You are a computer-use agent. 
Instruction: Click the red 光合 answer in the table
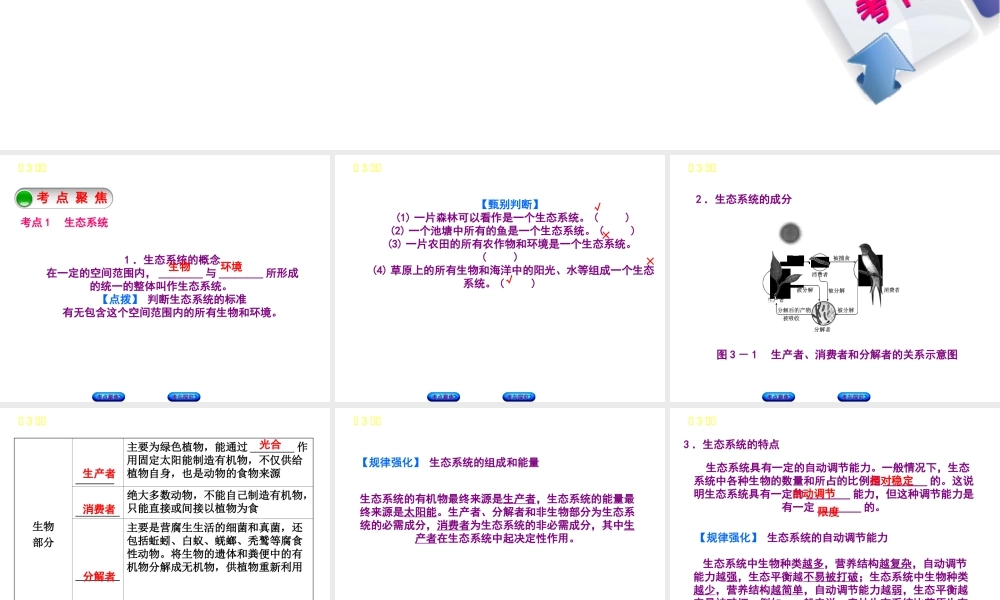pos(270,444)
